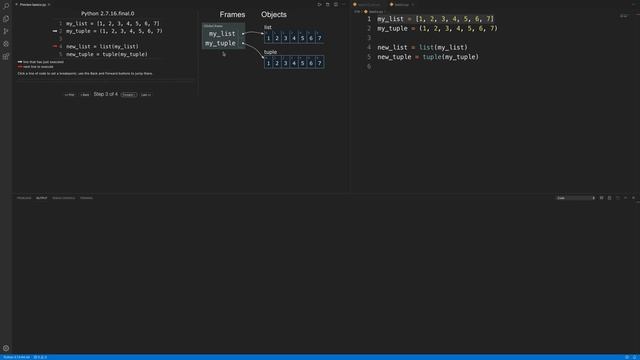The image size is (640, 360).
Task: Click the lock scroll icon in the panel toolbar
Action: point(609,198)
